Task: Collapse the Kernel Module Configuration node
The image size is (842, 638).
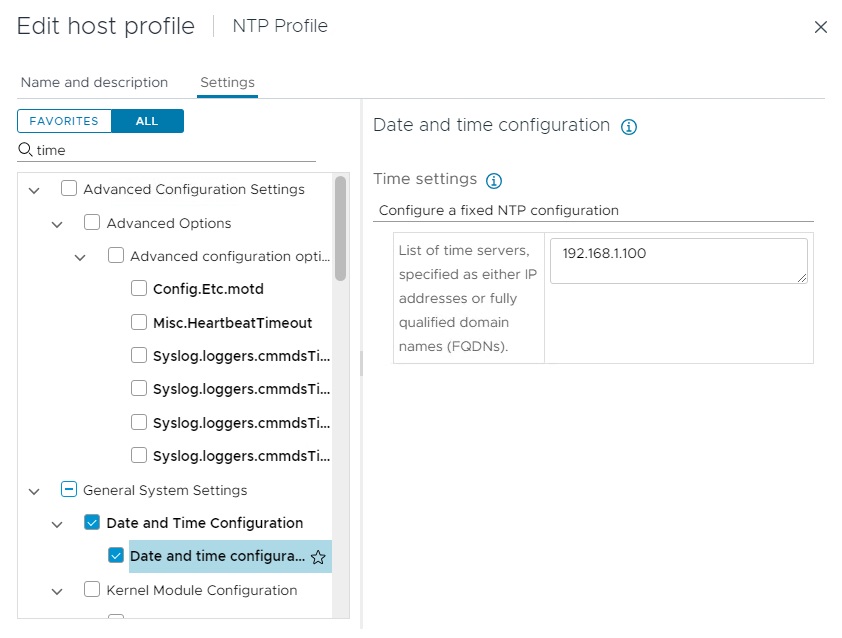Action: tap(58, 591)
